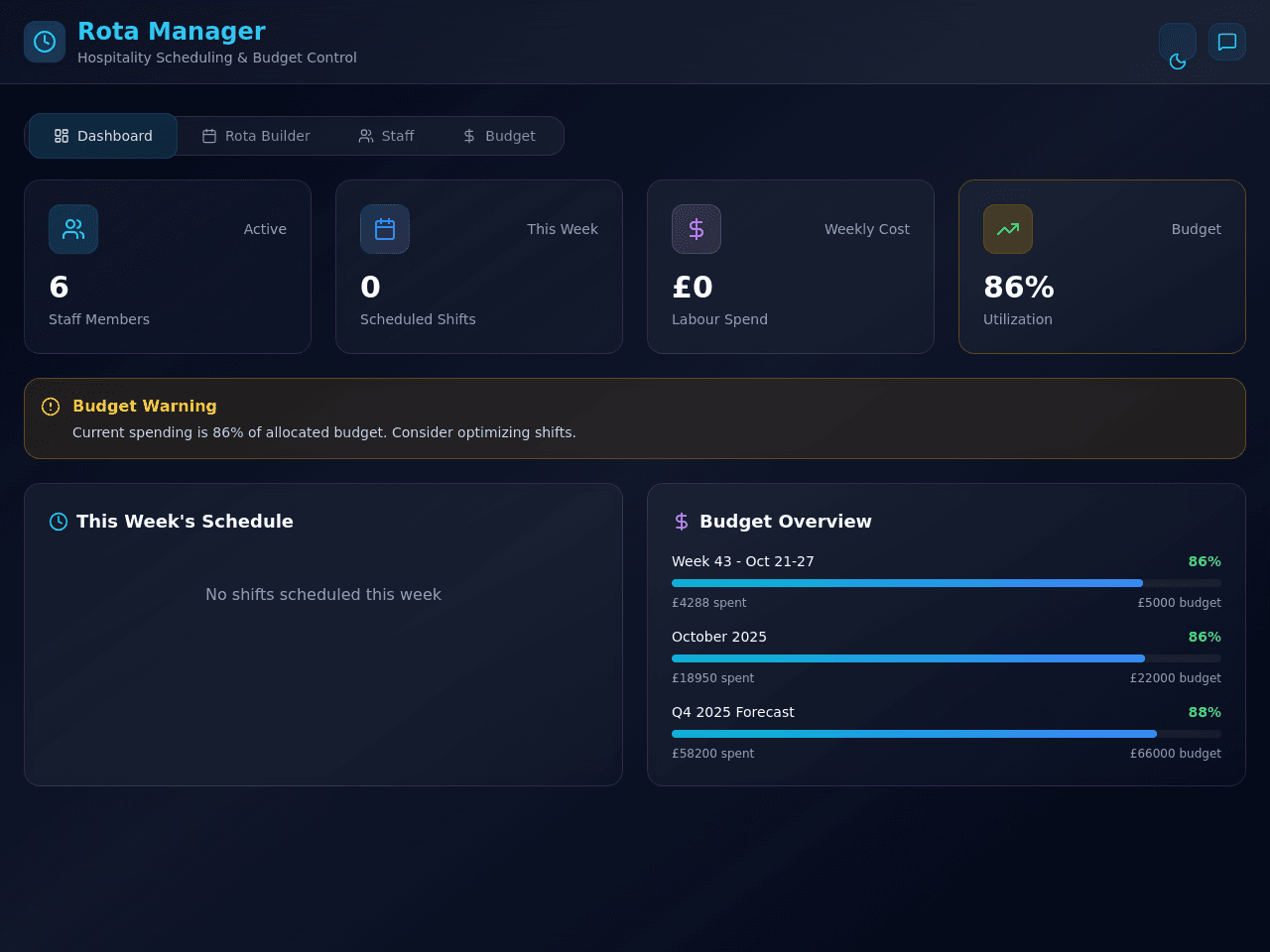Toggle dark mode with the moon icon
The height and width of the screenshot is (952, 1270).
coord(1178,42)
